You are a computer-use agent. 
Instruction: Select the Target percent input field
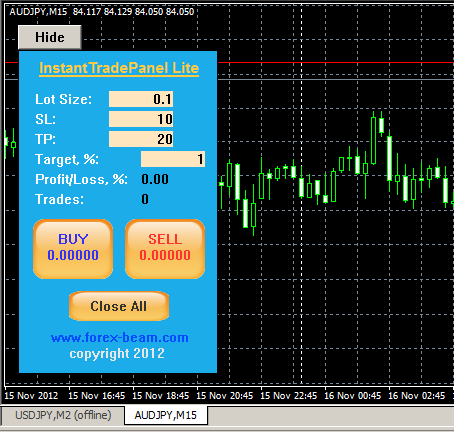[173, 159]
